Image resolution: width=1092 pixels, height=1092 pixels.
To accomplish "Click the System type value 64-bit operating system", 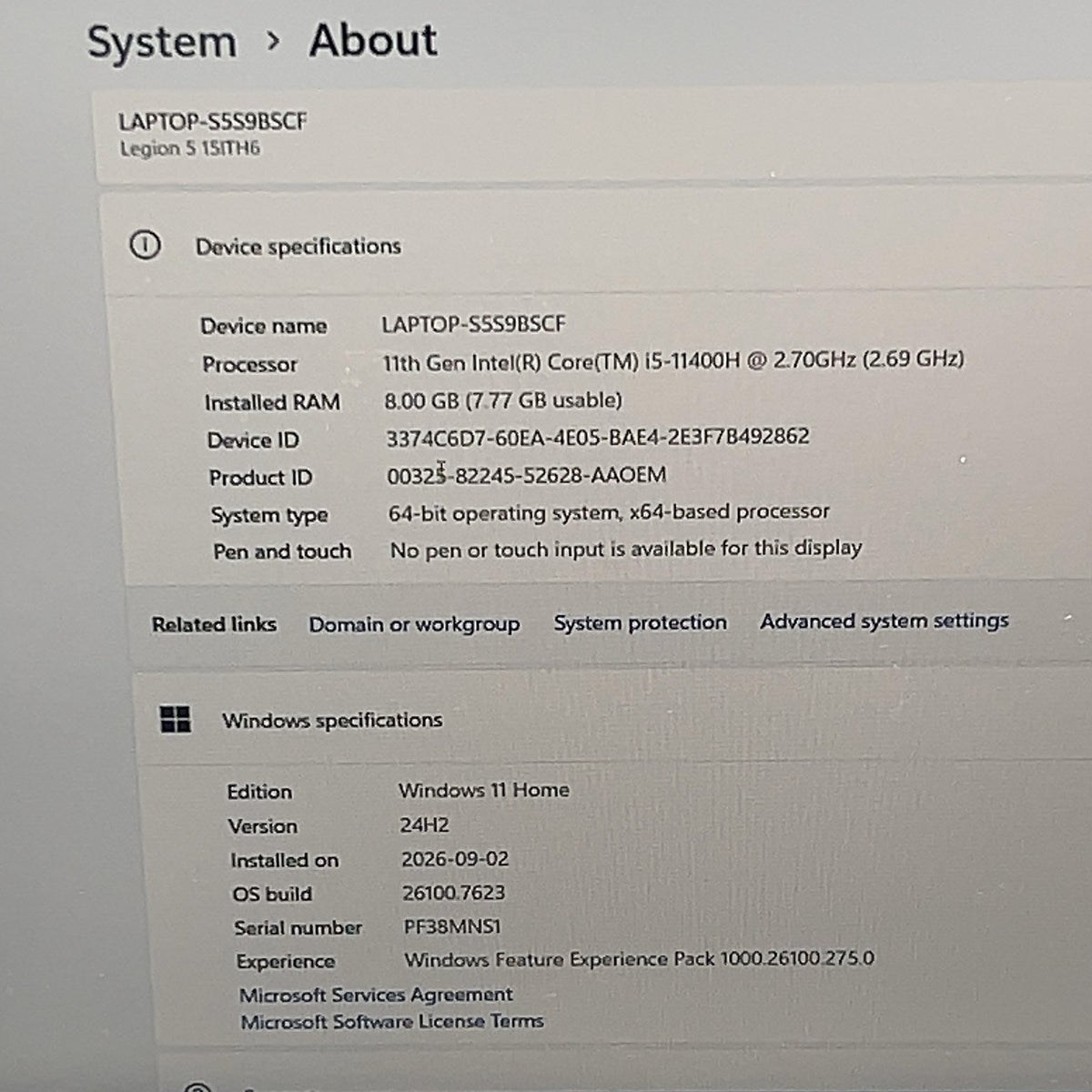I will tap(609, 512).
